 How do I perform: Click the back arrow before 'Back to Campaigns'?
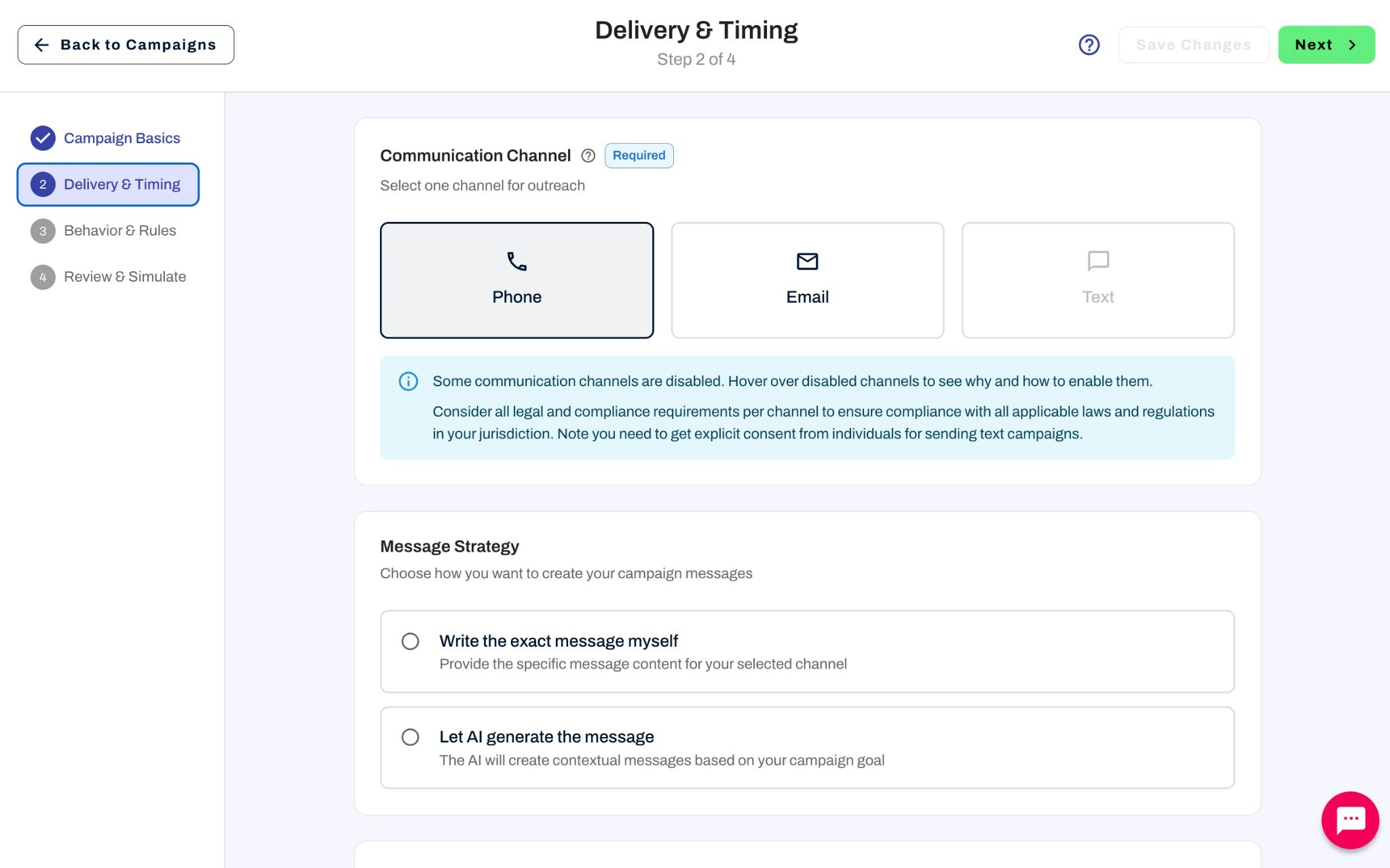[x=41, y=44]
